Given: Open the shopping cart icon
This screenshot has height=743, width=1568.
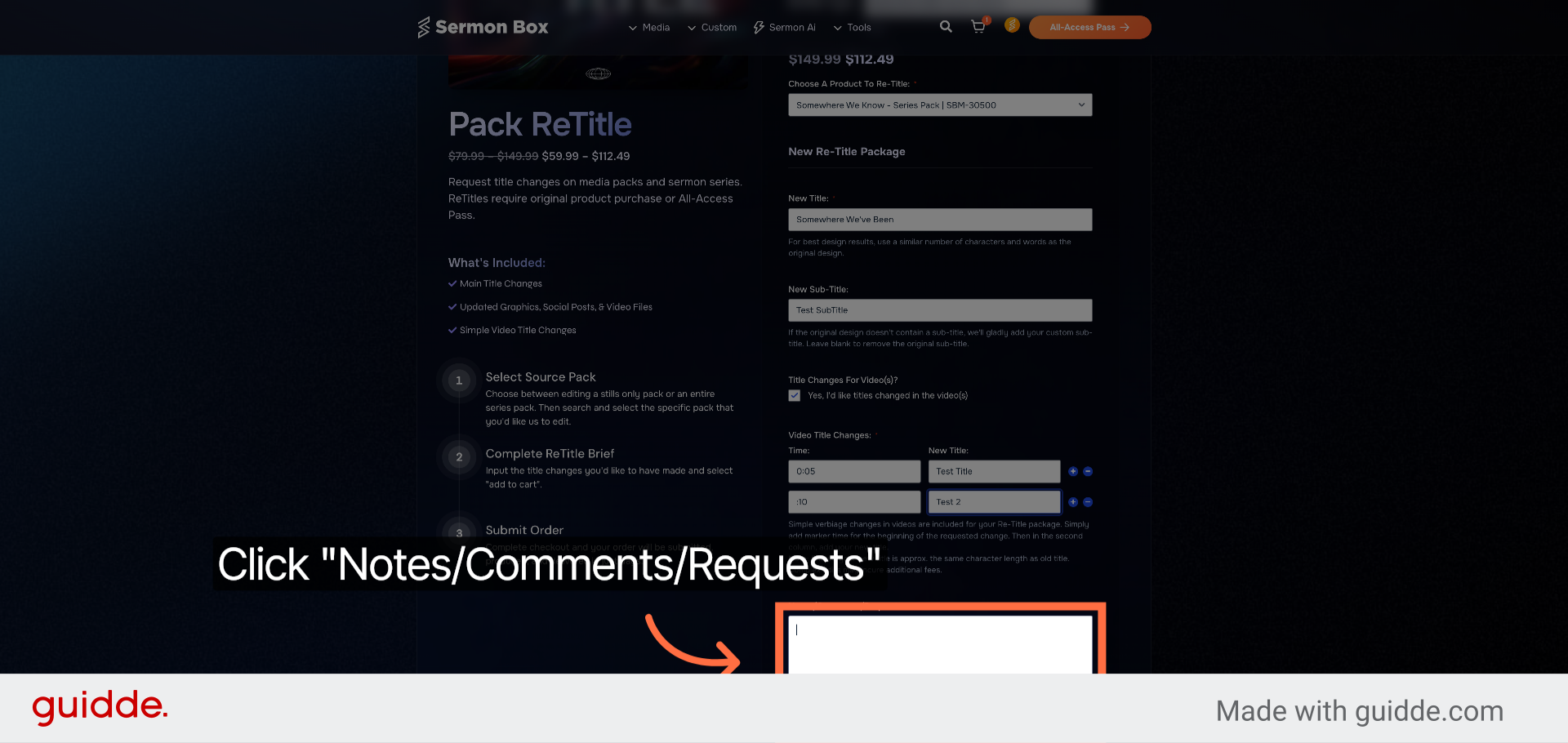Looking at the screenshot, I should (x=978, y=27).
